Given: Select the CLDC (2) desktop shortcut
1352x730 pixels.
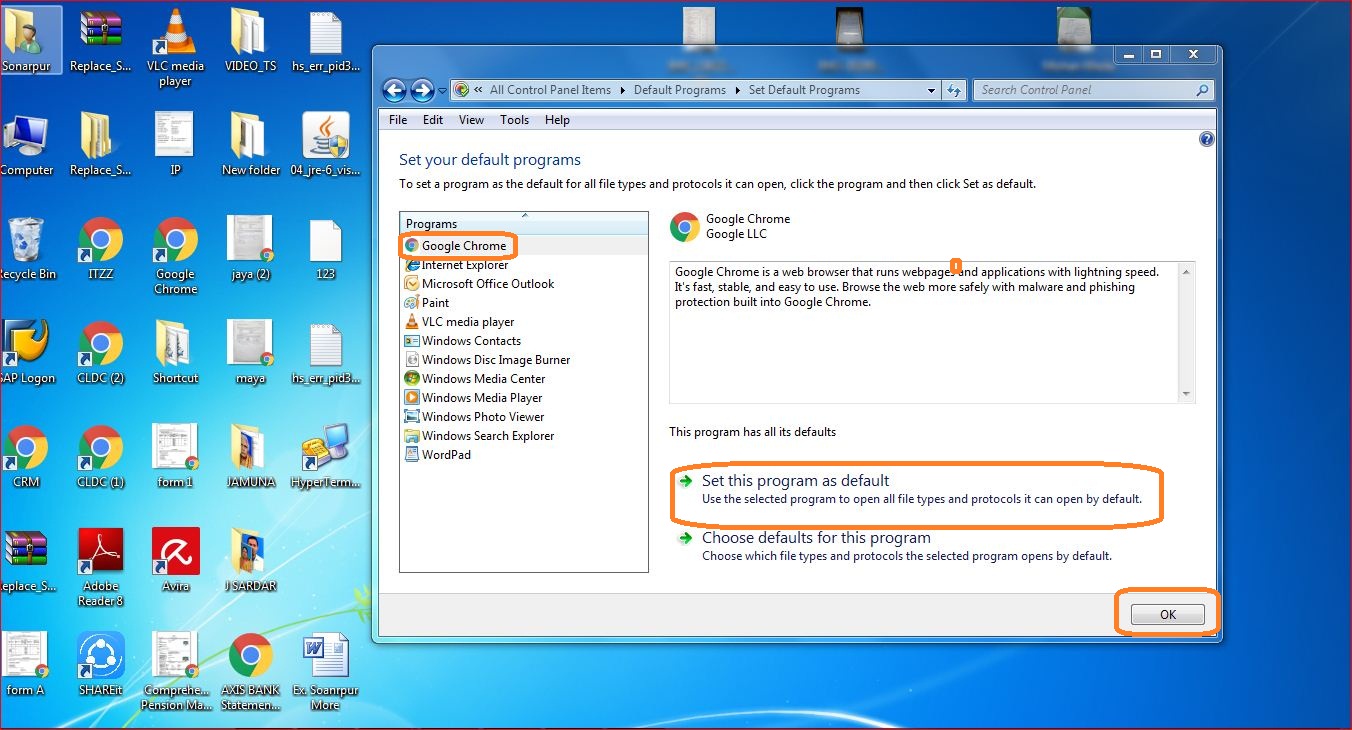Looking at the screenshot, I should pyautogui.click(x=101, y=352).
